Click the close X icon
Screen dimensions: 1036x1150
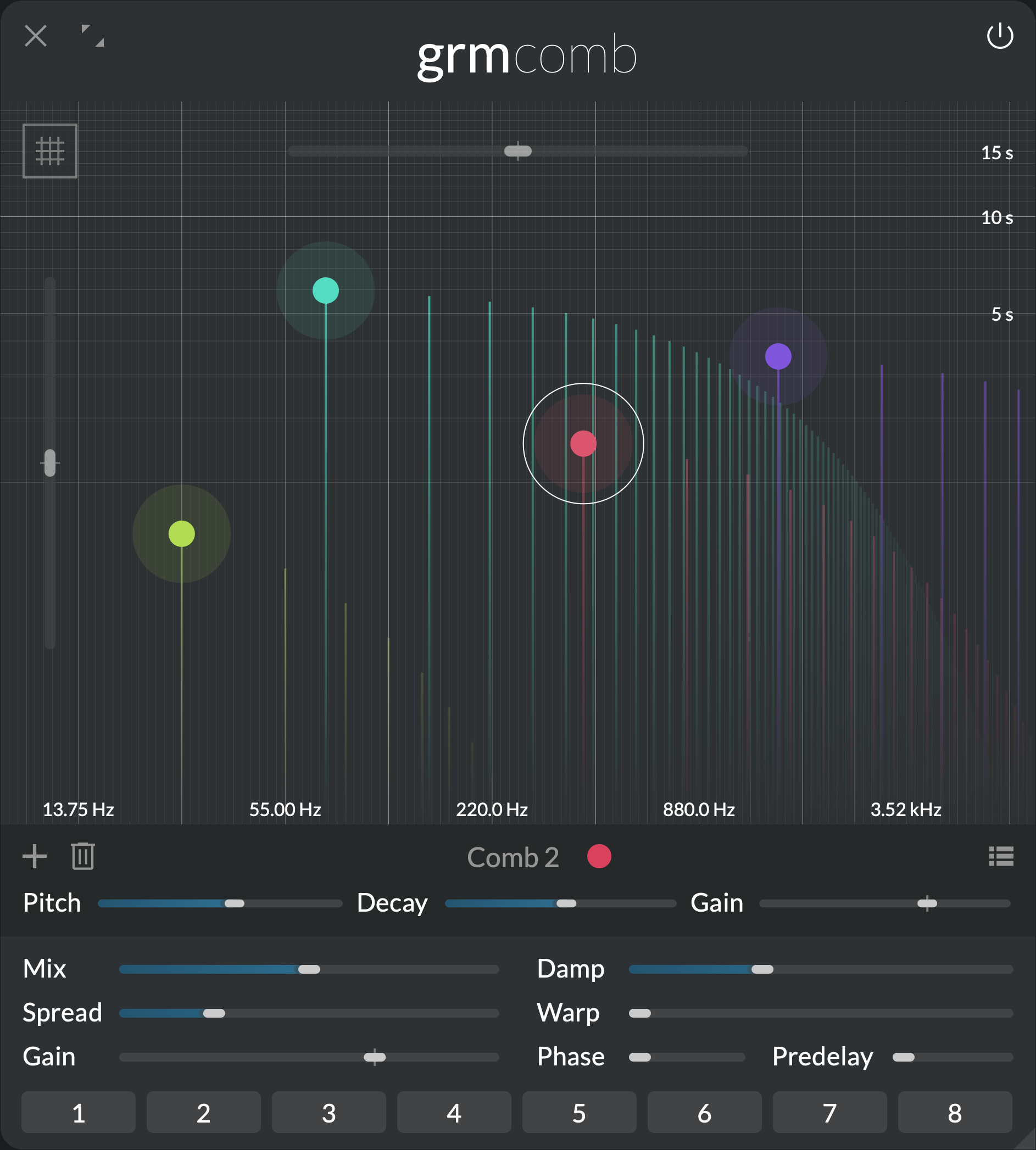[x=36, y=36]
